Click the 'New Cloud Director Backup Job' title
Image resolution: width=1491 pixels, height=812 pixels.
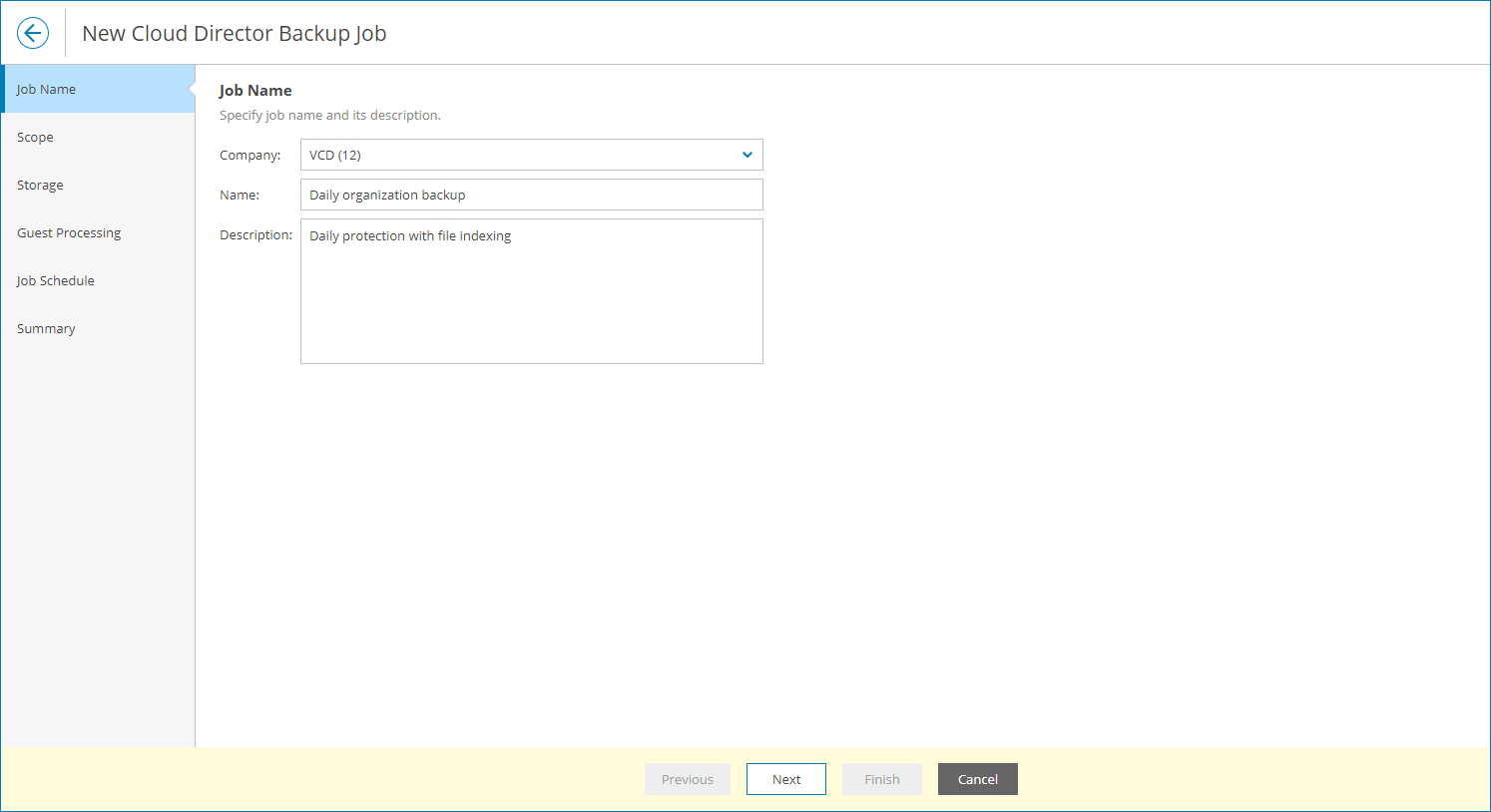pos(235,33)
